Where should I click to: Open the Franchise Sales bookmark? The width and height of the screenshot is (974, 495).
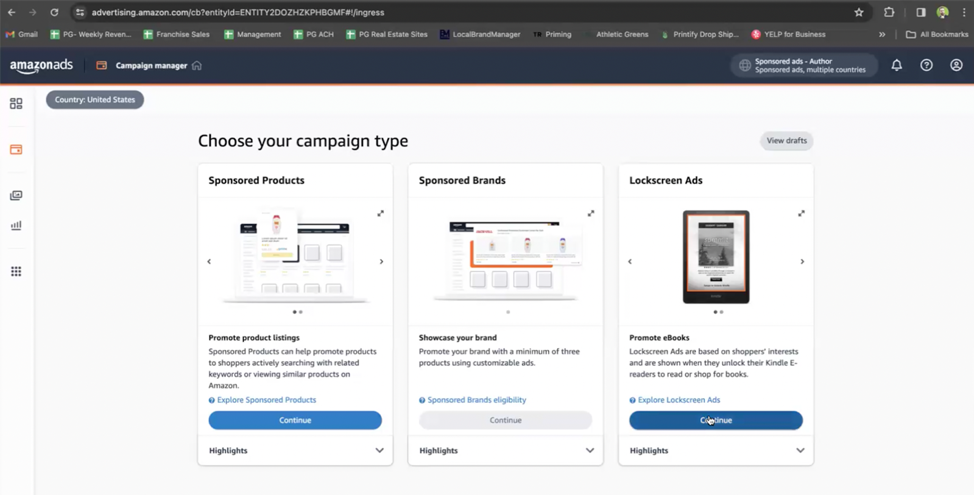(176, 34)
